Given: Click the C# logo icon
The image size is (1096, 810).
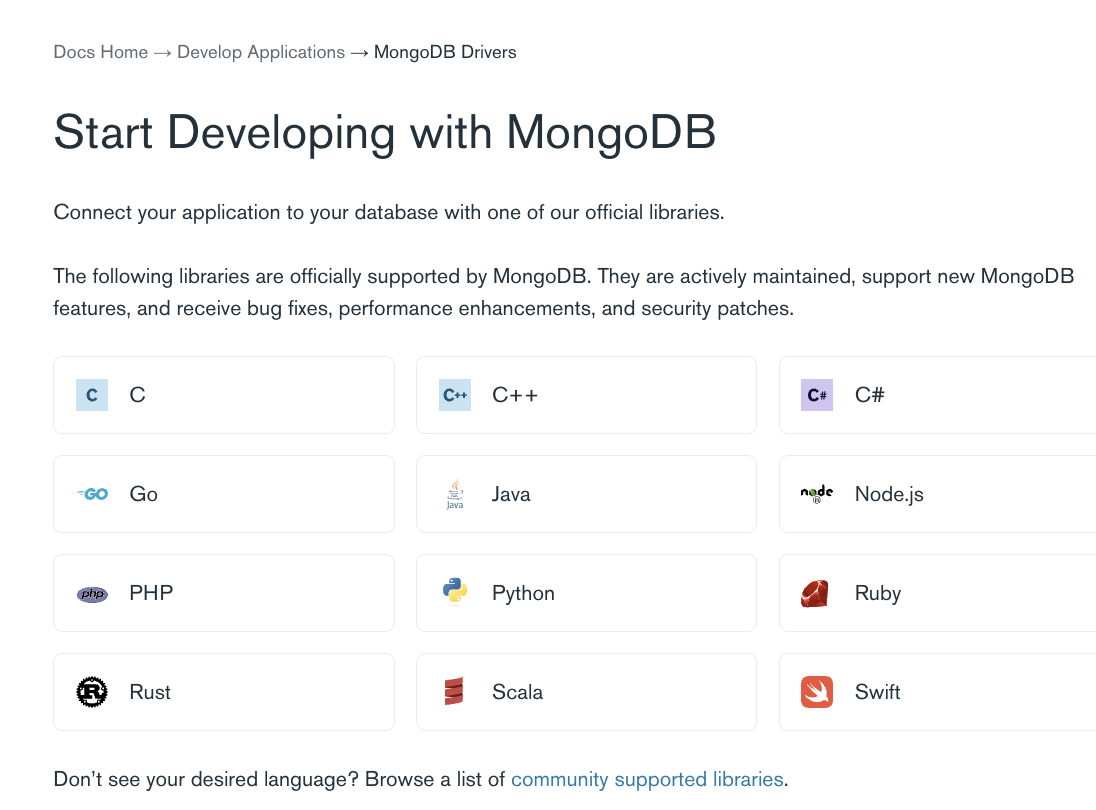Looking at the screenshot, I should click(x=816, y=395).
